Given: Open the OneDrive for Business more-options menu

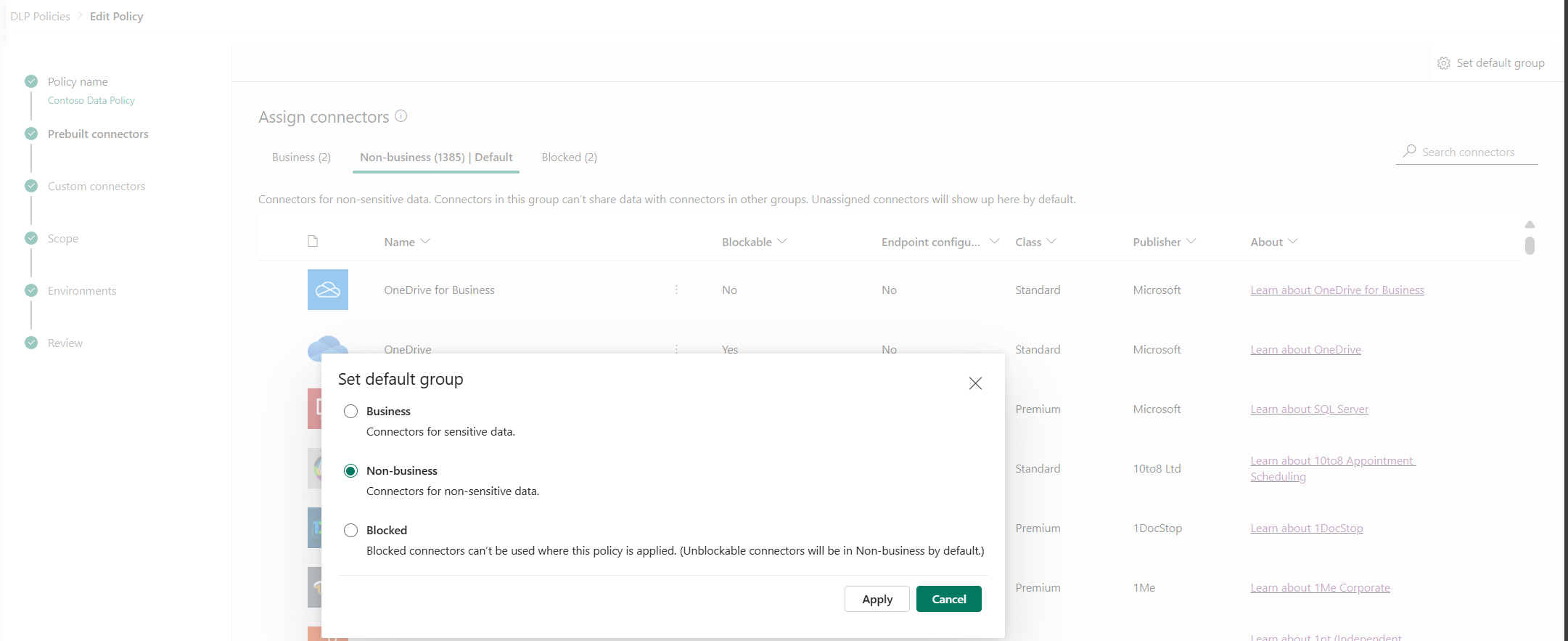Looking at the screenshot, I should (x=676, y=290).
